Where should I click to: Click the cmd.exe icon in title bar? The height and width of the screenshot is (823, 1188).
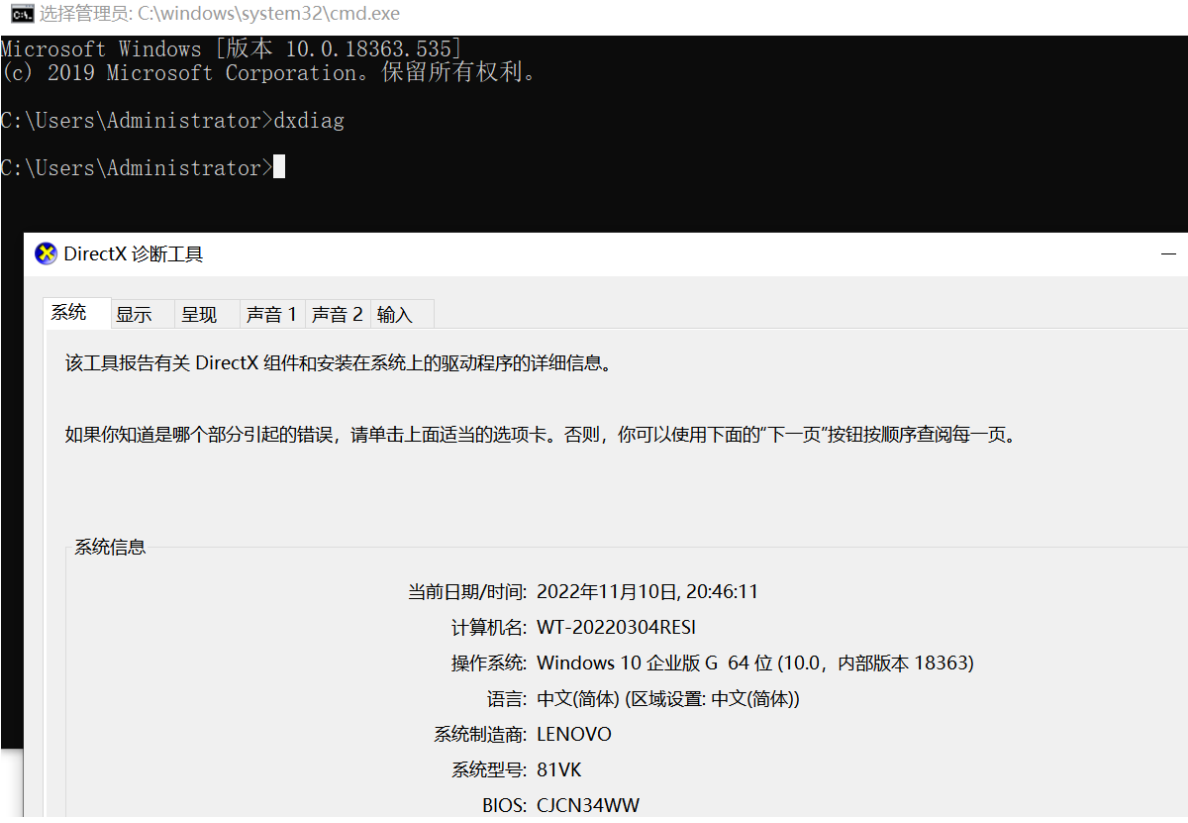19,14
